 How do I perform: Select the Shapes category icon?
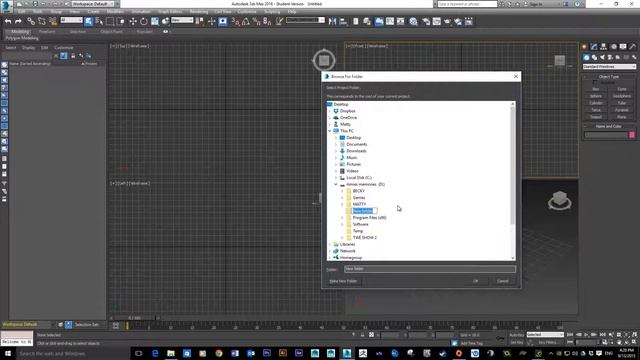[594, 57]
